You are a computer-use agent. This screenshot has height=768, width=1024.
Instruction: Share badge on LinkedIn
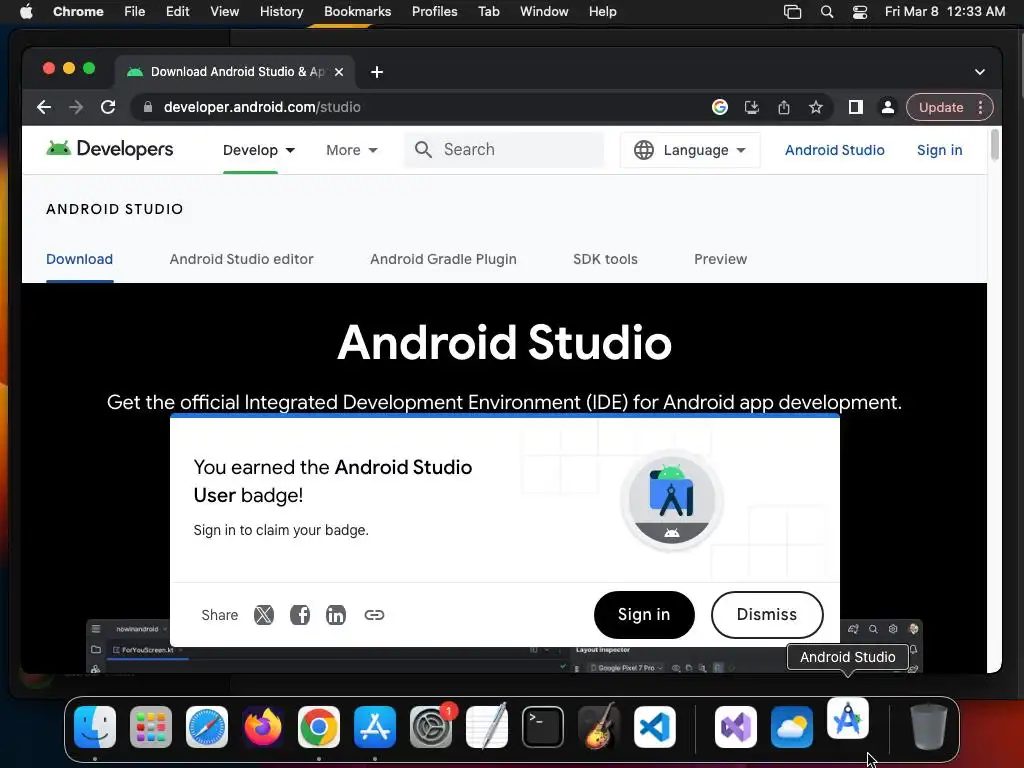pos(336,615)
